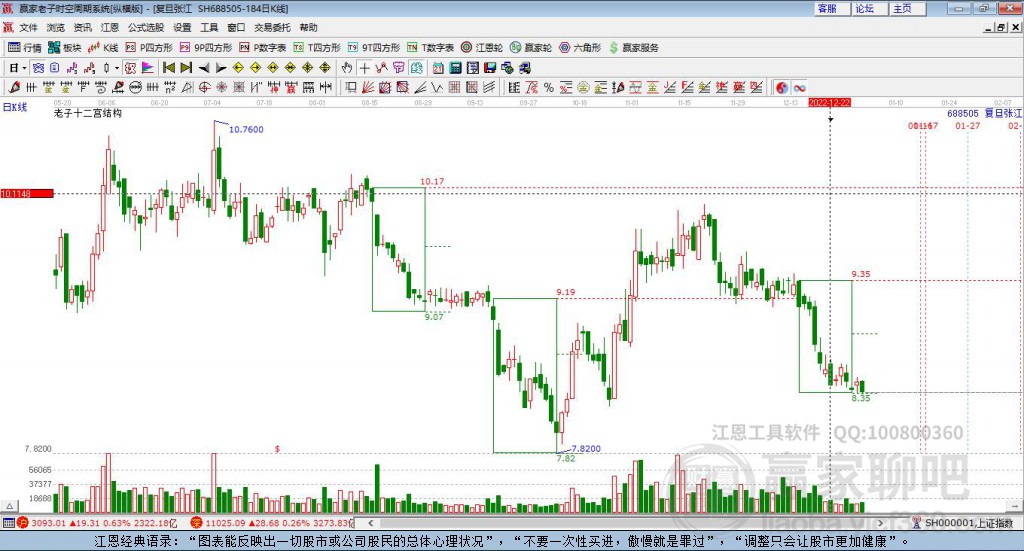Screen dimensions: 1024x551
Task: Click the floppy disk save icon
Action: tap(490, 68)
